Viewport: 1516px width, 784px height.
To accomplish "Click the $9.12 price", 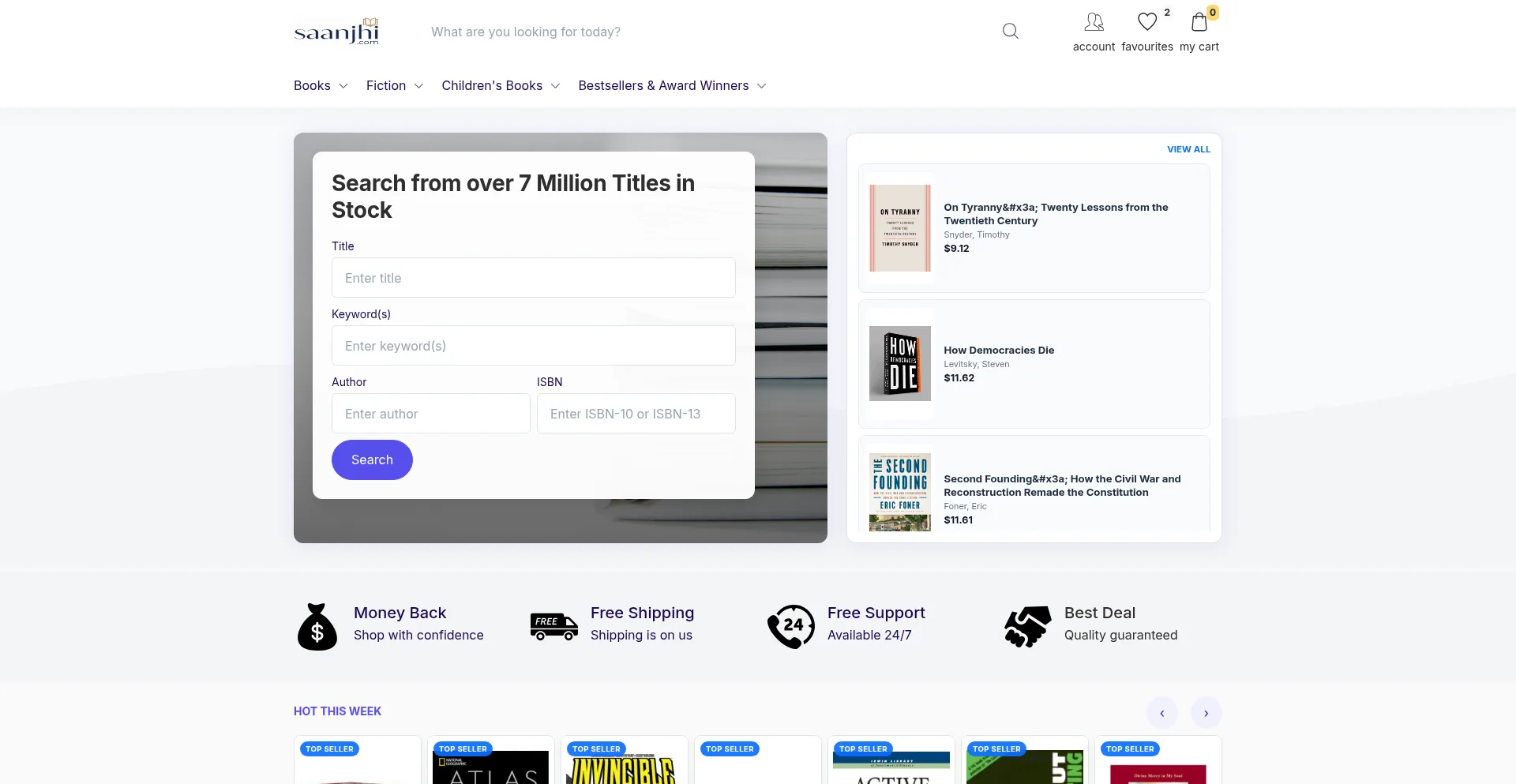I will click(x=957, y=249).
